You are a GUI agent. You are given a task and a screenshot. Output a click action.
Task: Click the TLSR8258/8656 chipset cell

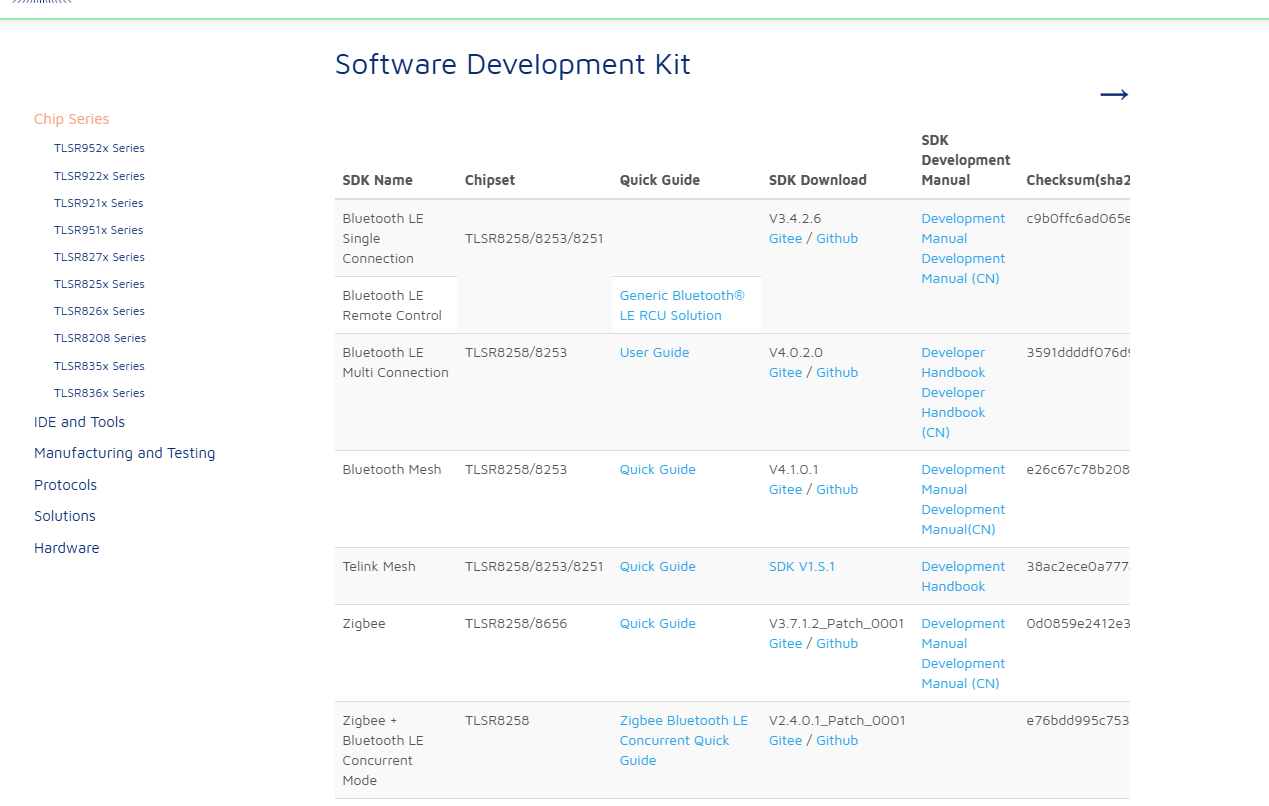[x=516, y=623]
